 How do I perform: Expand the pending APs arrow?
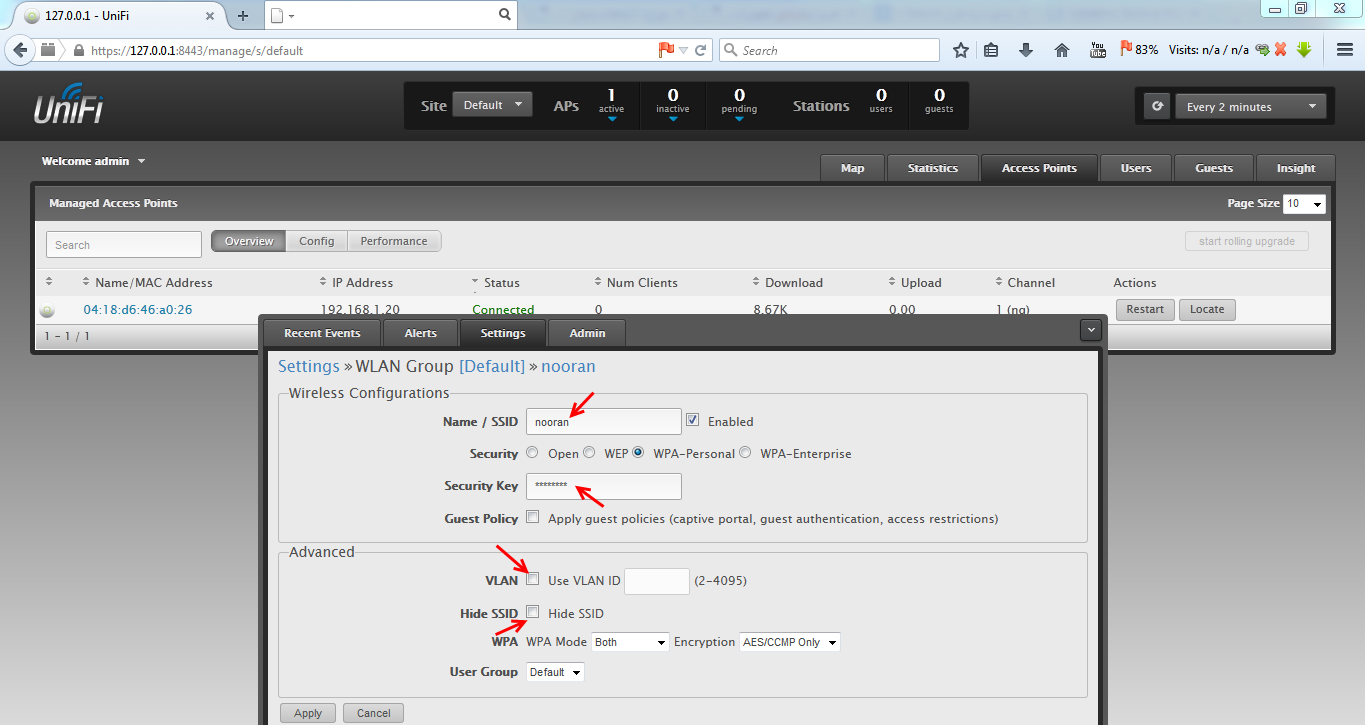pyautogui.click(x=739, y=119)
